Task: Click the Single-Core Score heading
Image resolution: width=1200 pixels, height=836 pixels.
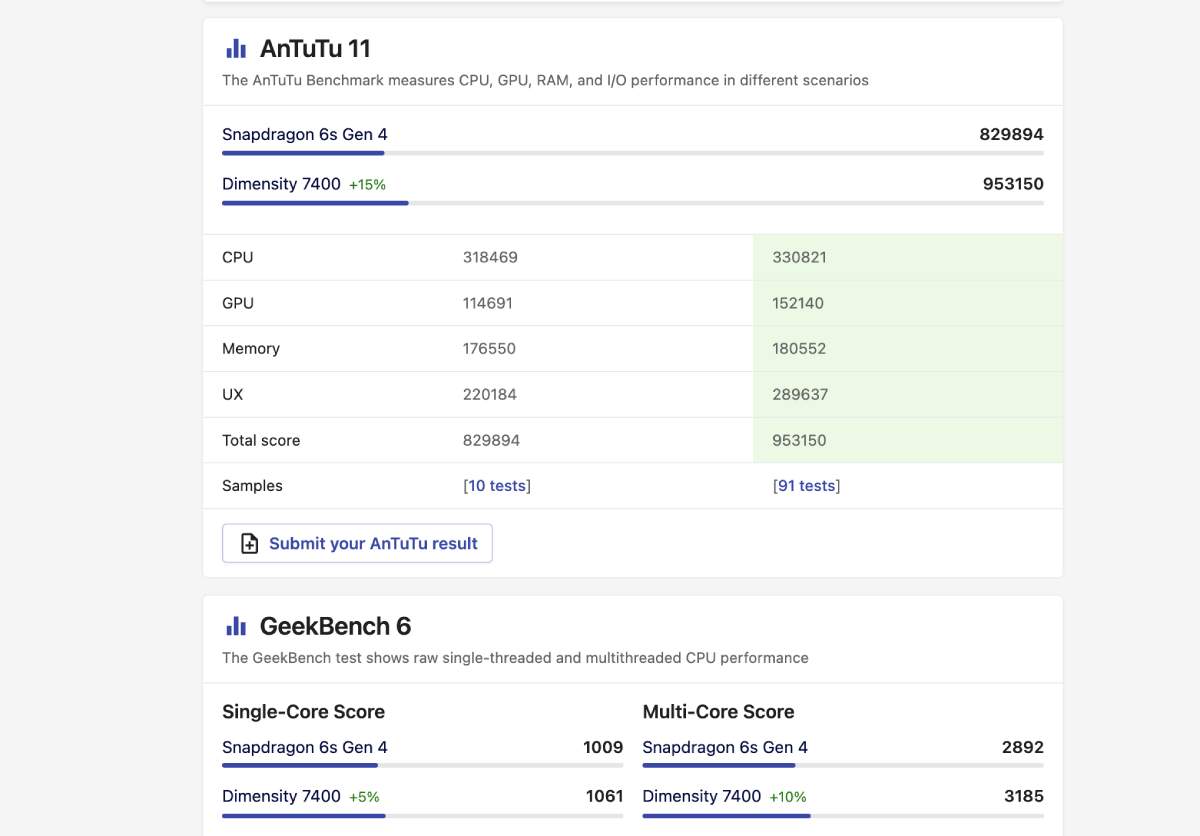Action: point(303,712)
